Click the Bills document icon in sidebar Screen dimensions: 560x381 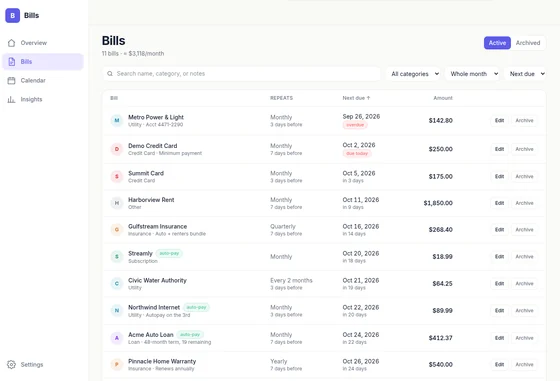coord(11,61)
